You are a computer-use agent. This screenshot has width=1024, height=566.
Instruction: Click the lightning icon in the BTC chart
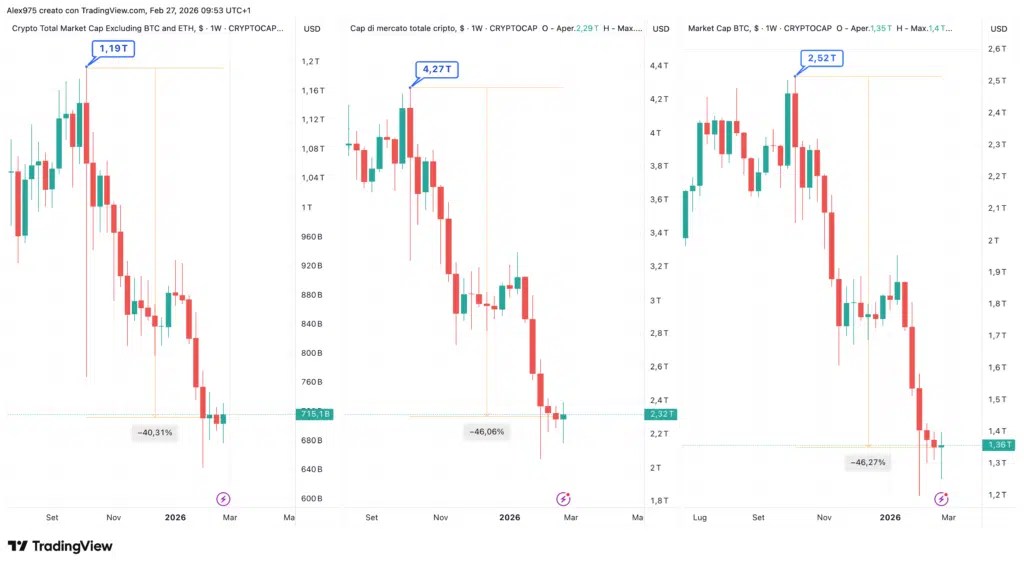(x=941, y=499)
